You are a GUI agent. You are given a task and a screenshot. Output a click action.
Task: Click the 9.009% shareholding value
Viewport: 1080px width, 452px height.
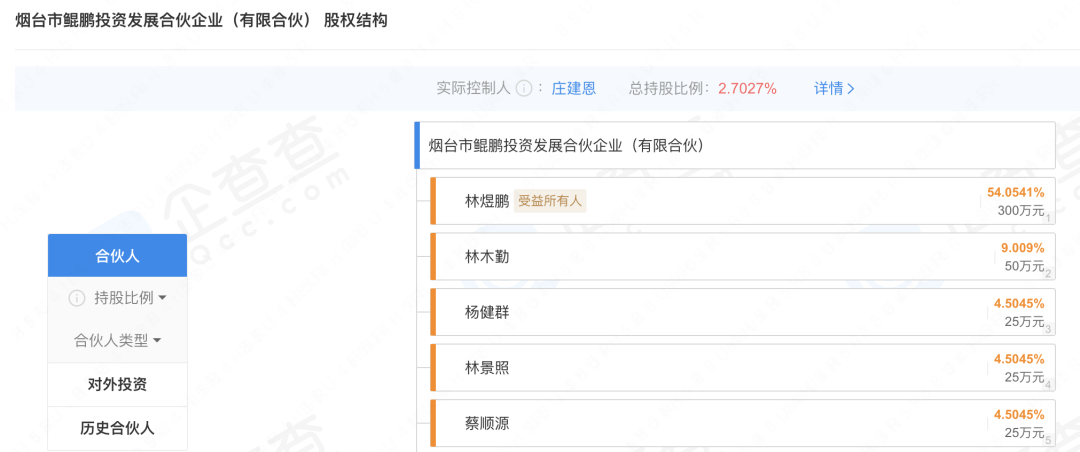coord(1022,248)
